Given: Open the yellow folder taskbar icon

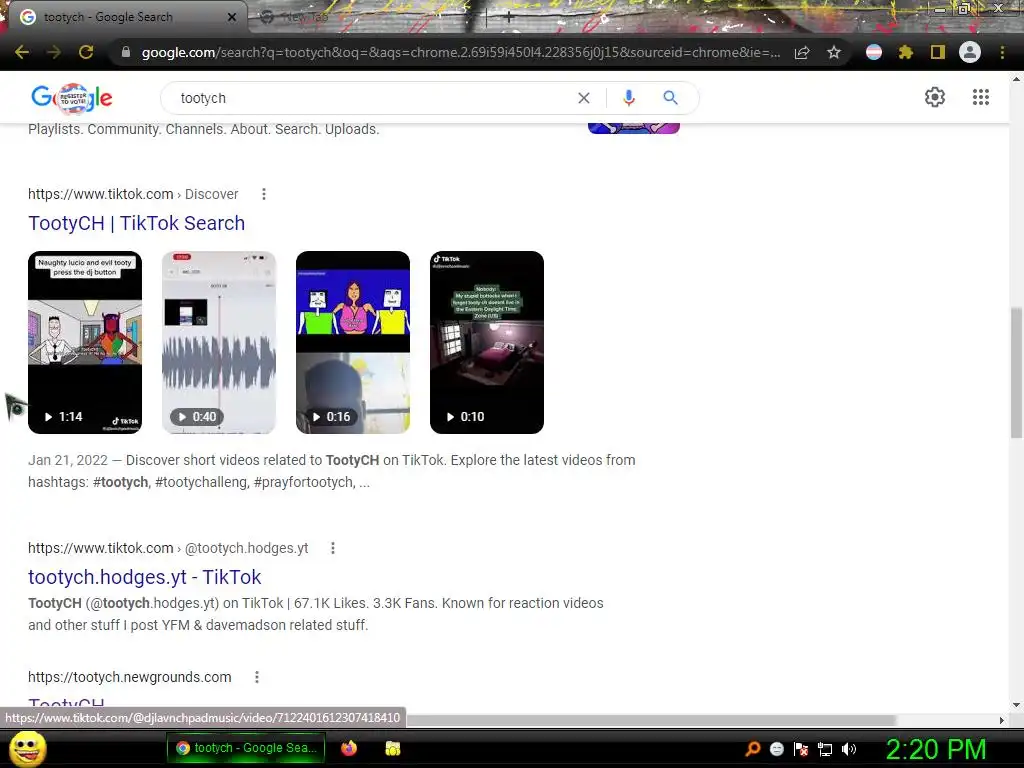Looking at the screenshot, I should pos(392,748).
